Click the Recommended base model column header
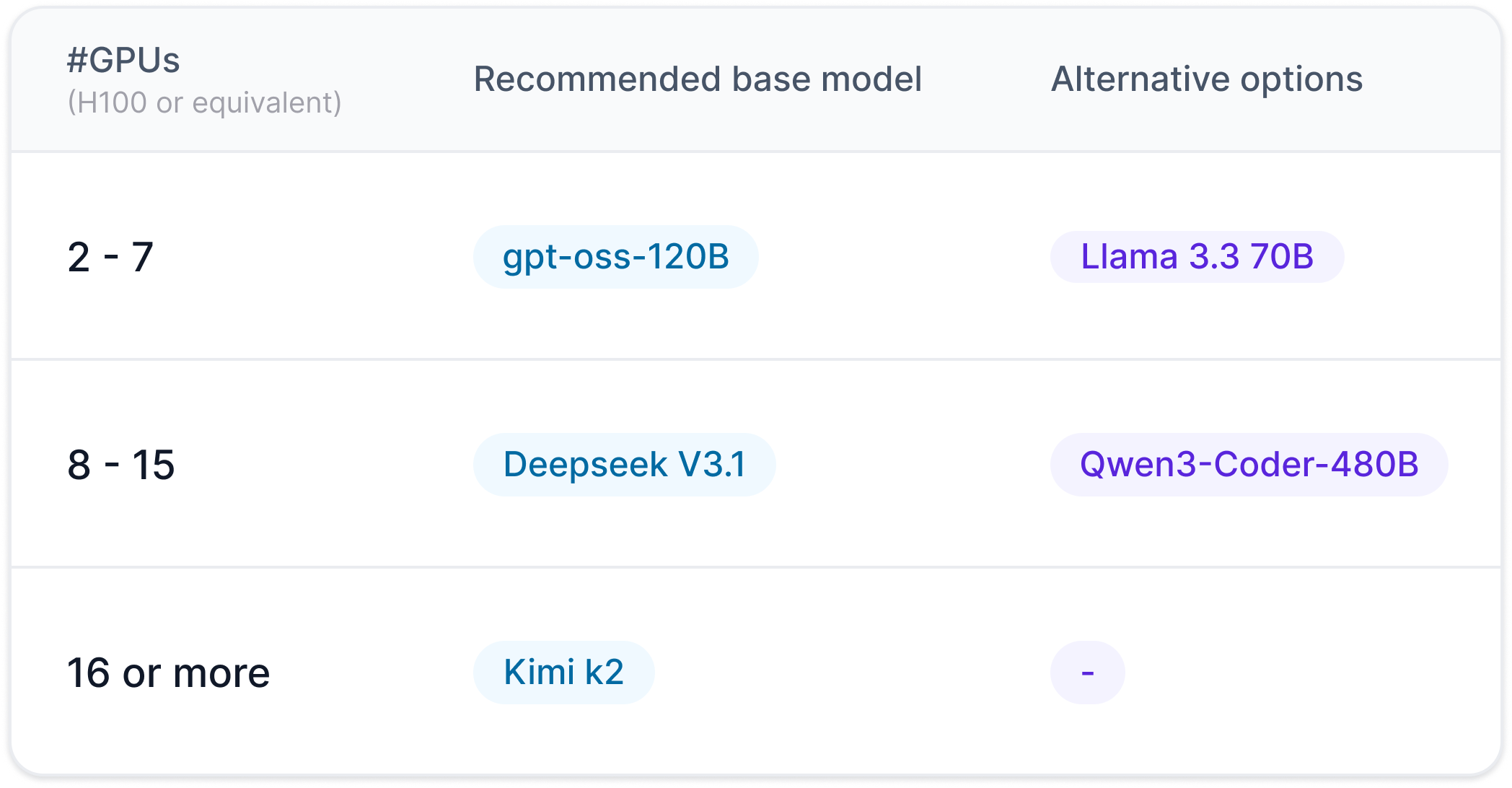Screen dimensions: 1512x788 tap(698, 79)
